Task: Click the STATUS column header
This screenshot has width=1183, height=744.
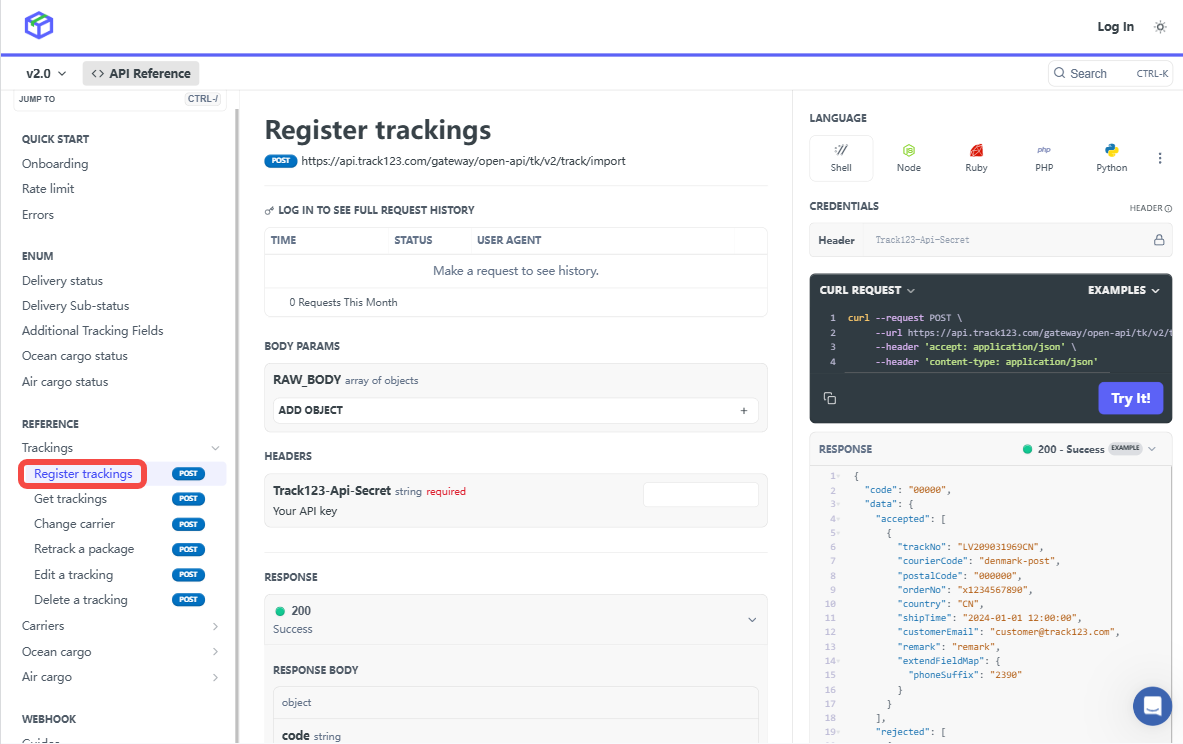Action: [413, 240]
